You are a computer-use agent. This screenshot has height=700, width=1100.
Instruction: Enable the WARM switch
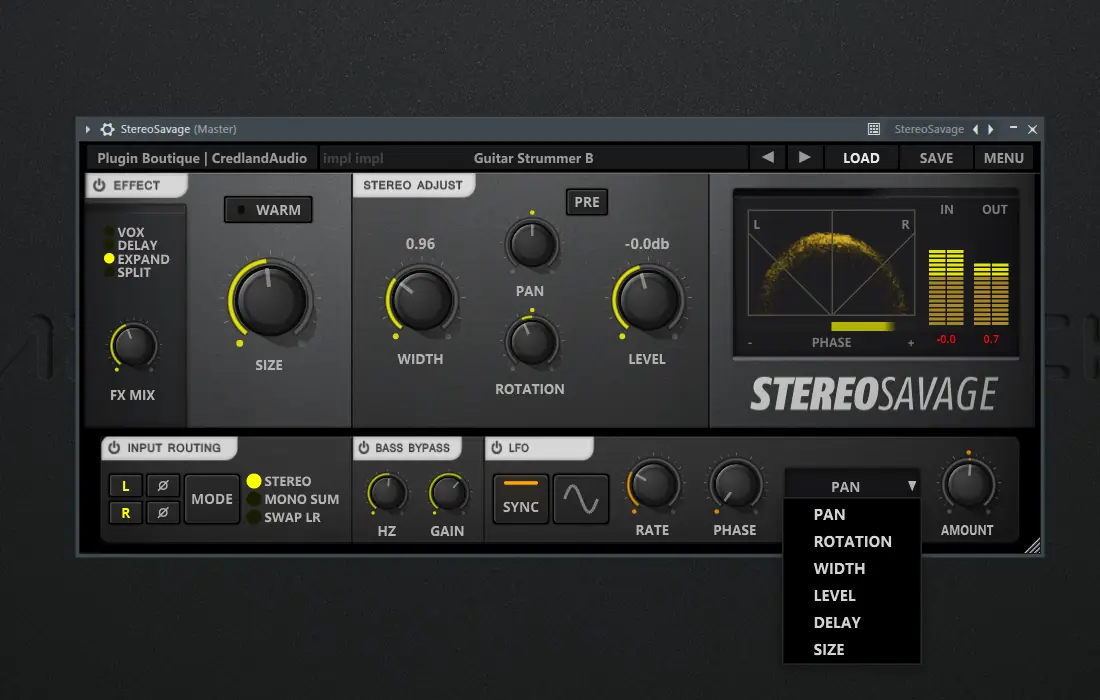(269, 210)
